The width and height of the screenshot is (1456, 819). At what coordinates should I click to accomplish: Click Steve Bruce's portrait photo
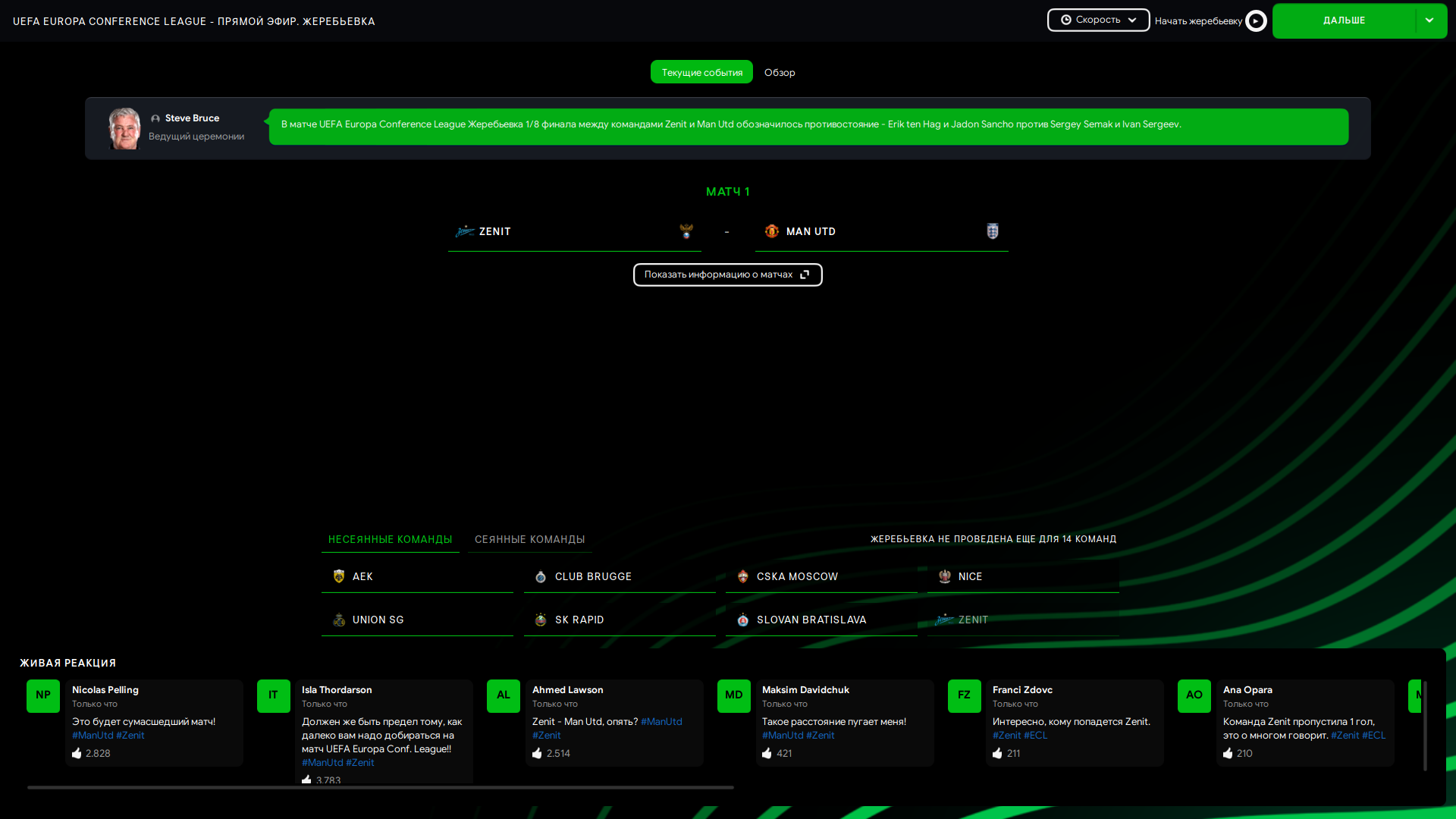[124, 128]
